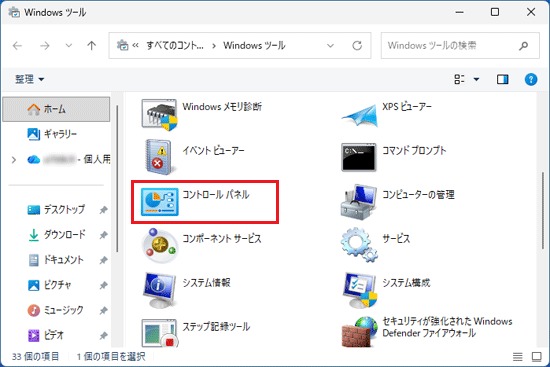
Task: Select the コンポーネント サービス icon
Action: point(160,246)
